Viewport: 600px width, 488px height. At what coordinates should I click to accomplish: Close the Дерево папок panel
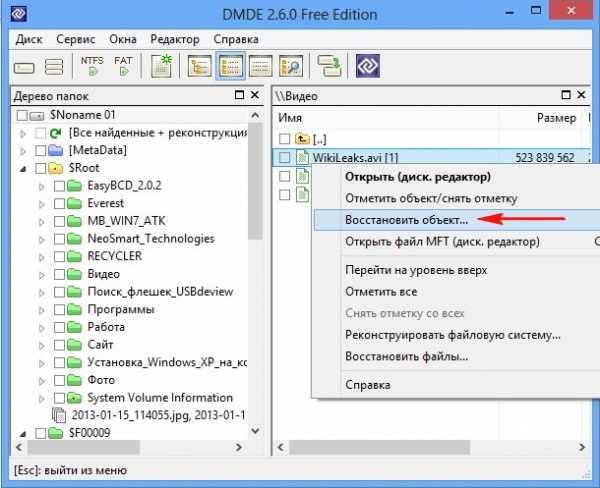pyautogui.click(x=255, y=95)
